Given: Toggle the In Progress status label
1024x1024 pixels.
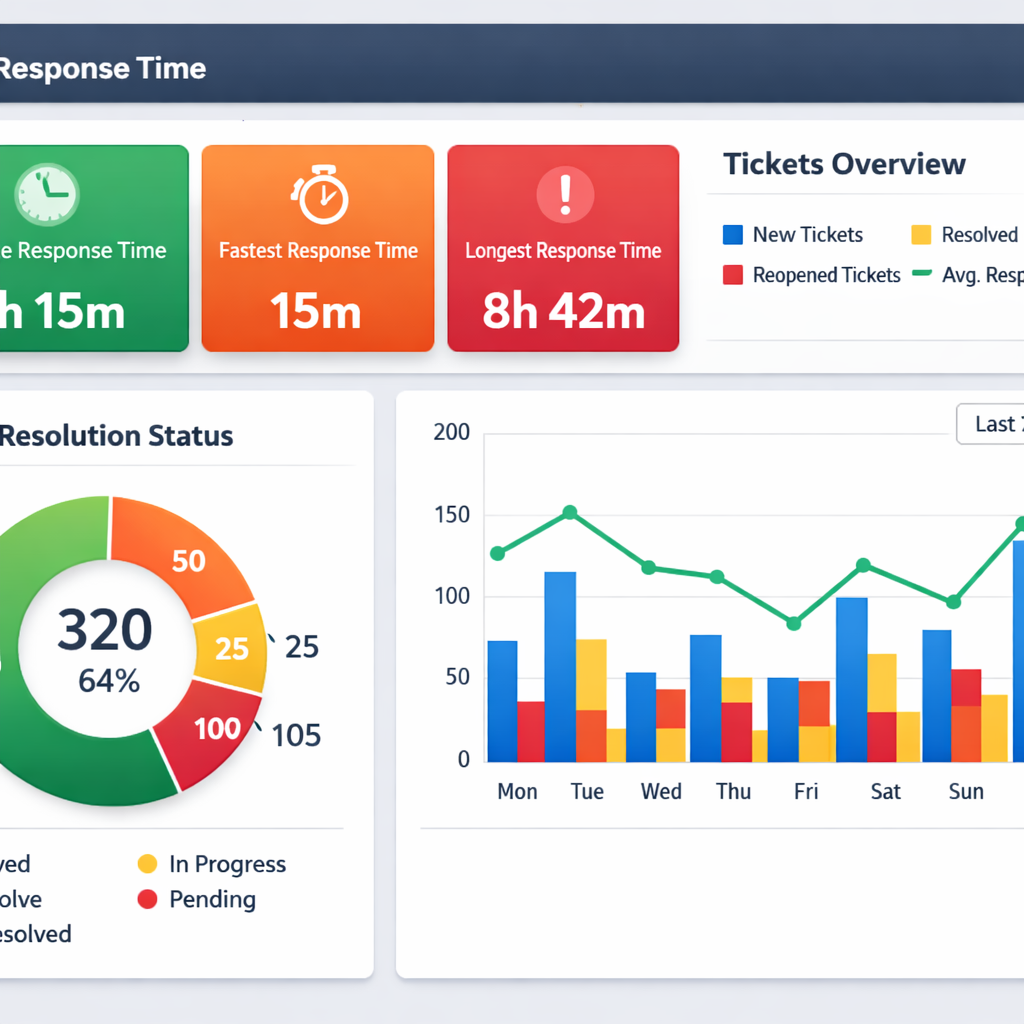Looking at the screenshot, I should pos(227,864).
